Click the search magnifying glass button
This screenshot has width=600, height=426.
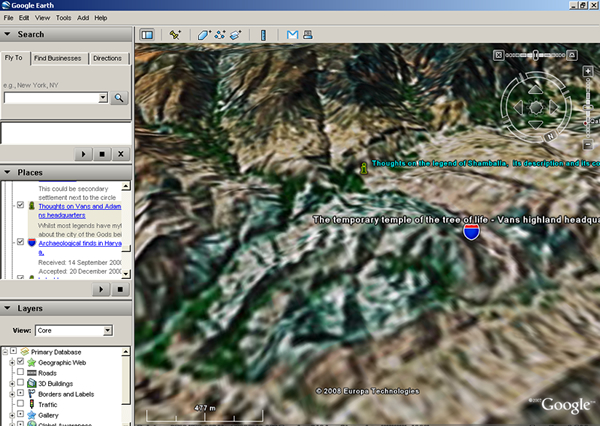(x=119, y=98)
